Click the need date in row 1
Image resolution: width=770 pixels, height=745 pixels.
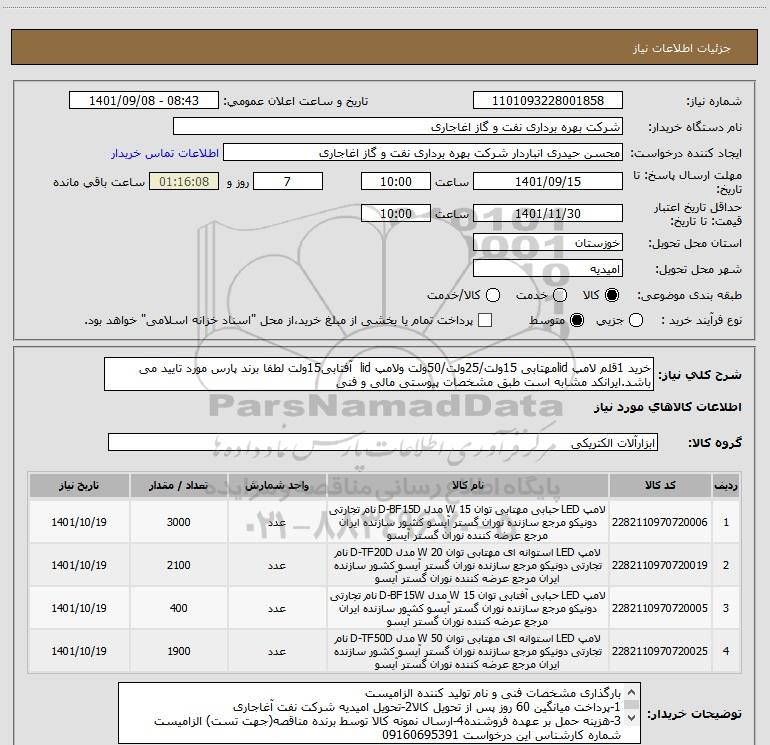coord(79,522)
